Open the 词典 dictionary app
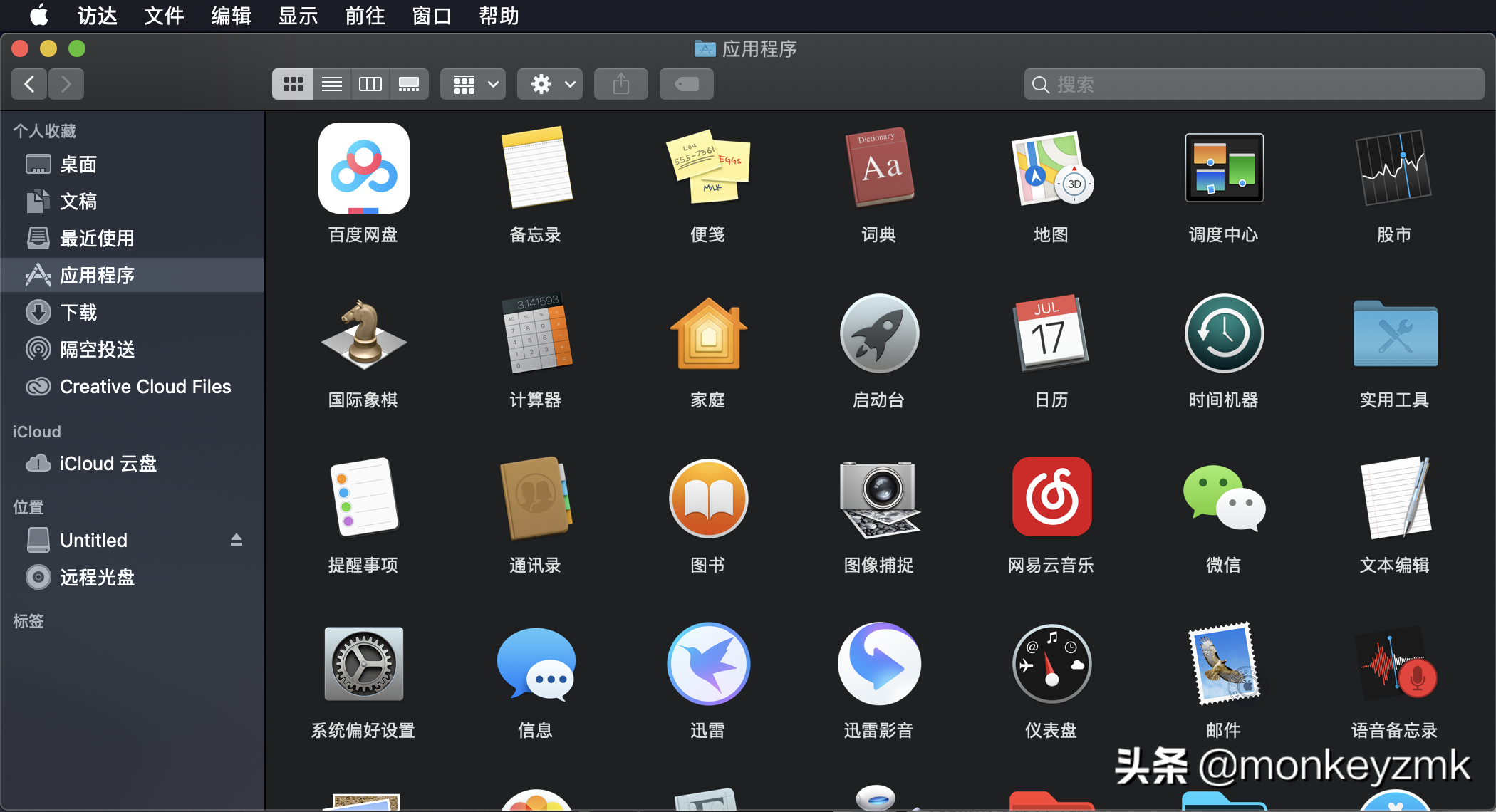This screenshot has width=1496, height=812. tap(879, 168)
